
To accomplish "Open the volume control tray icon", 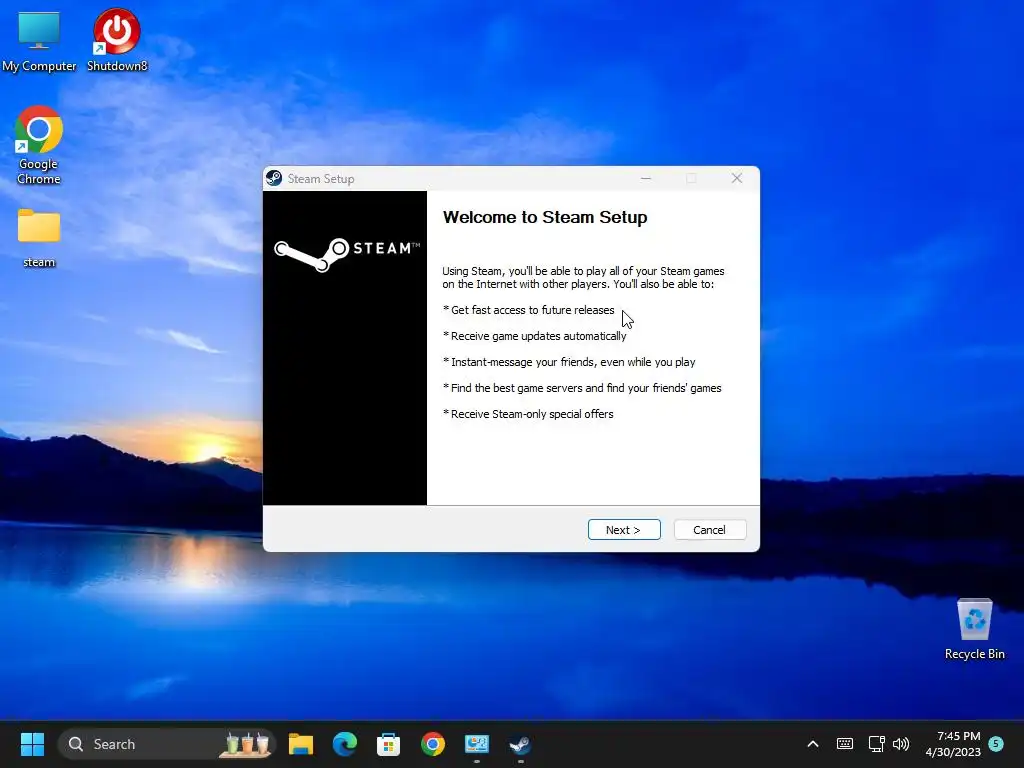I will pyautogui.click(x=901, y=744).
